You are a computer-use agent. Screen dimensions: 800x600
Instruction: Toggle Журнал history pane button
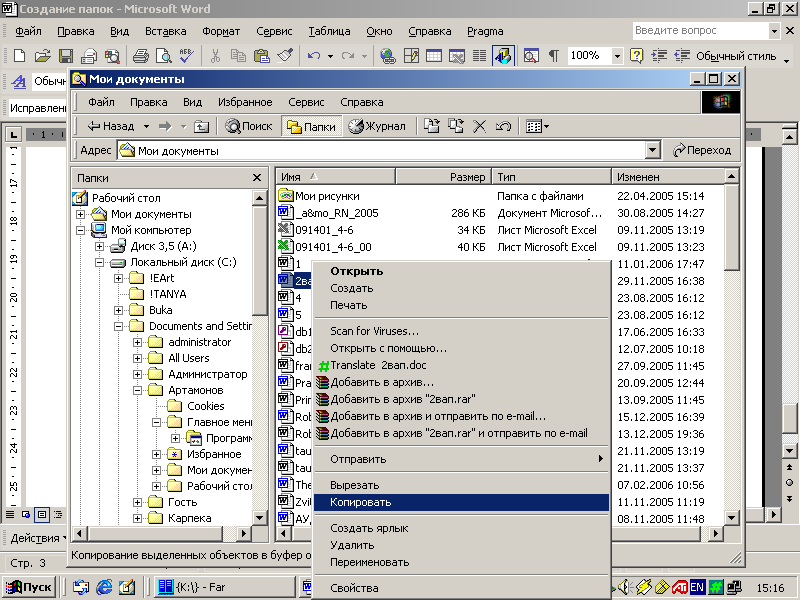click(377, 127)
